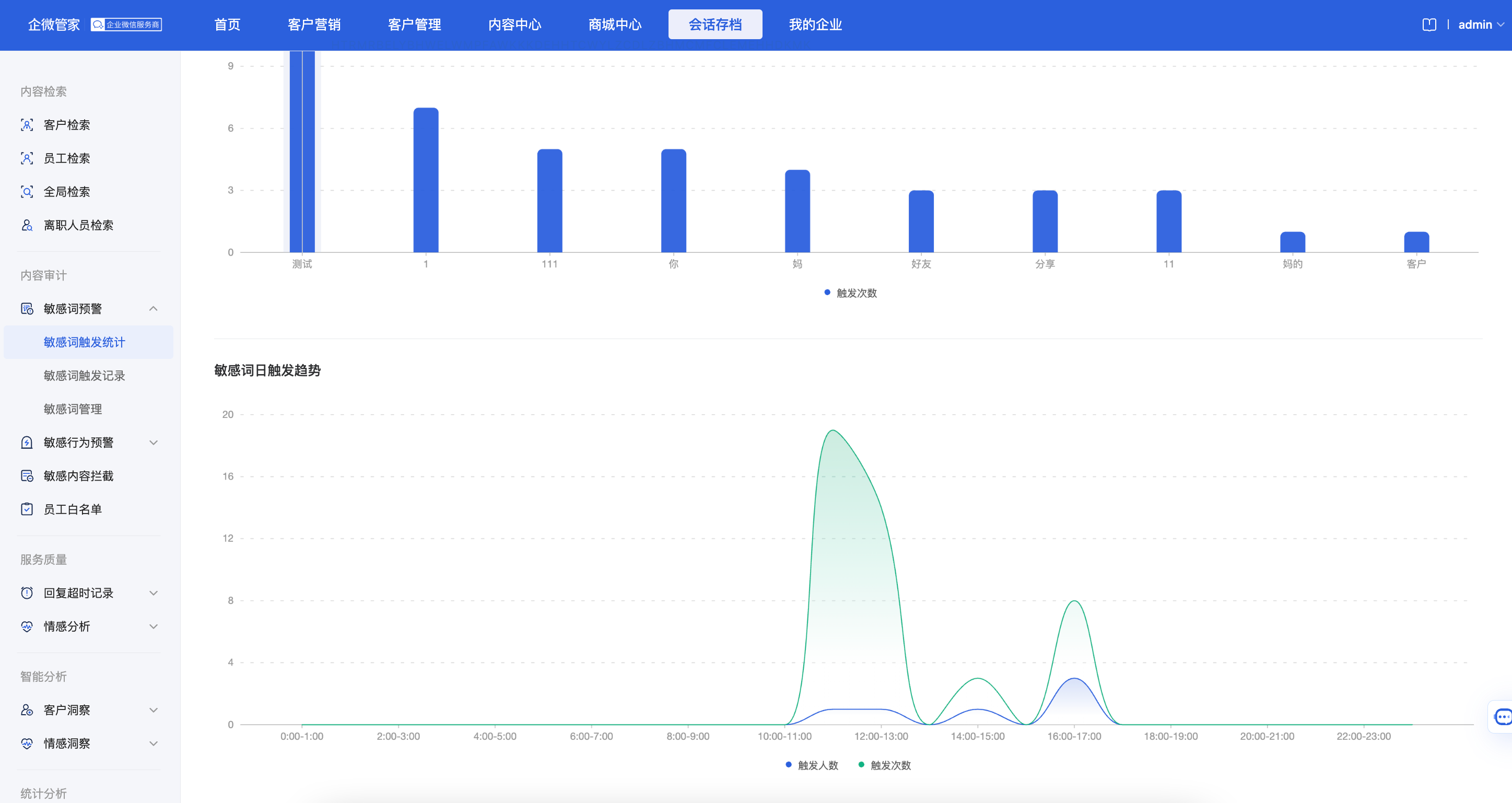Expand the 客户洞察 chevron
Viewport: 1512px width, 803px height.
click(x=153, y=710)
